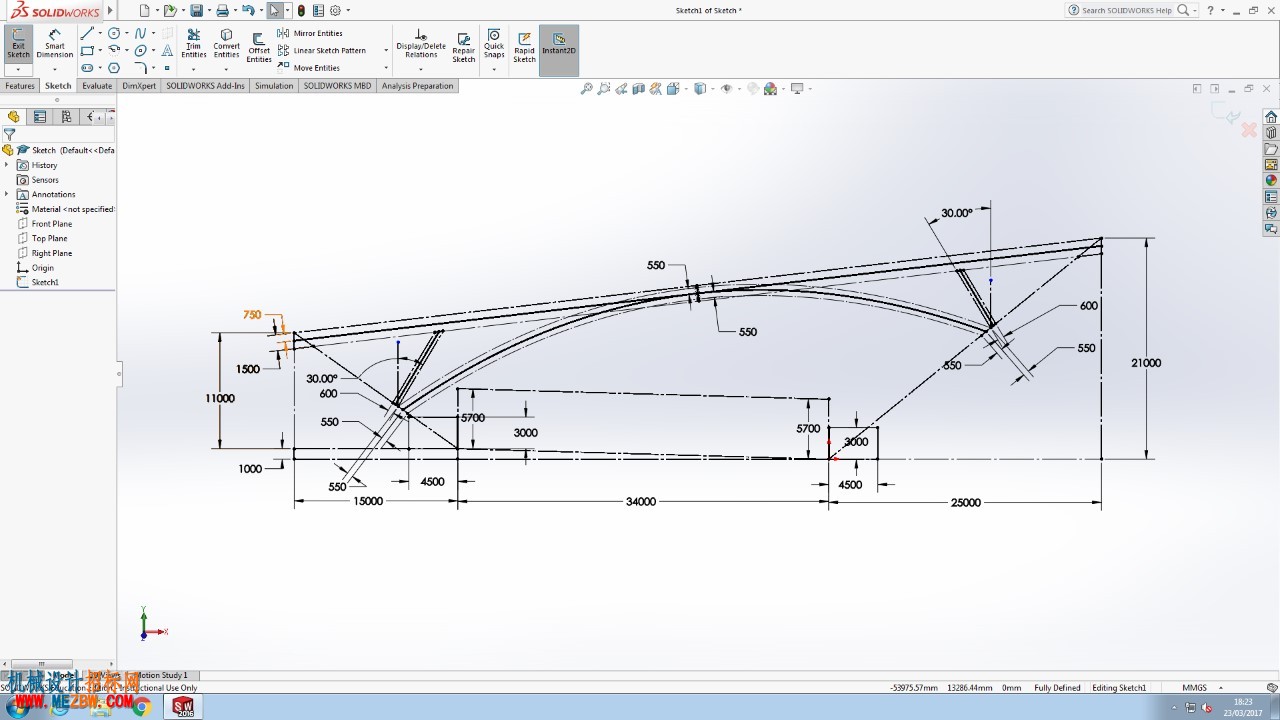Select the Smart Dimension tool
Viewport: 1280px width, 720px height.
(x=55, y=44)
